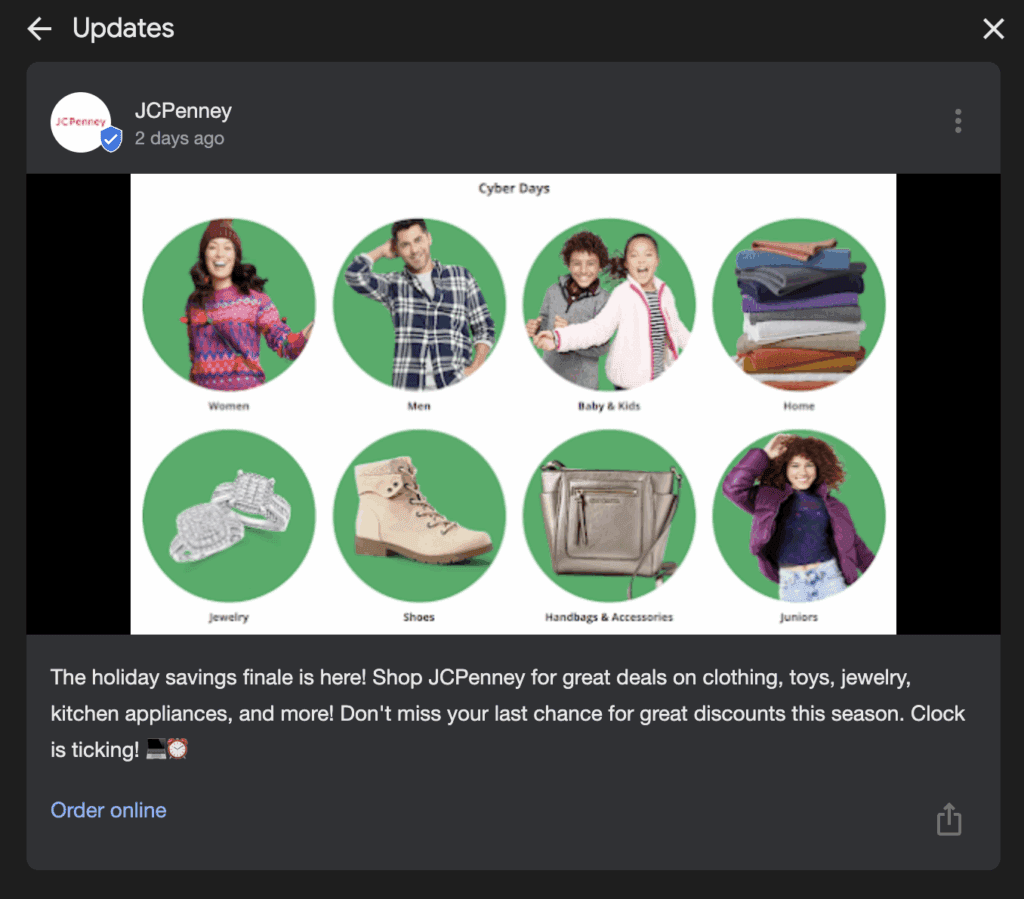This screenshot has width=1024, height=899.
Task: Select the Shoes category circle
Action: (x=419, y=515)
